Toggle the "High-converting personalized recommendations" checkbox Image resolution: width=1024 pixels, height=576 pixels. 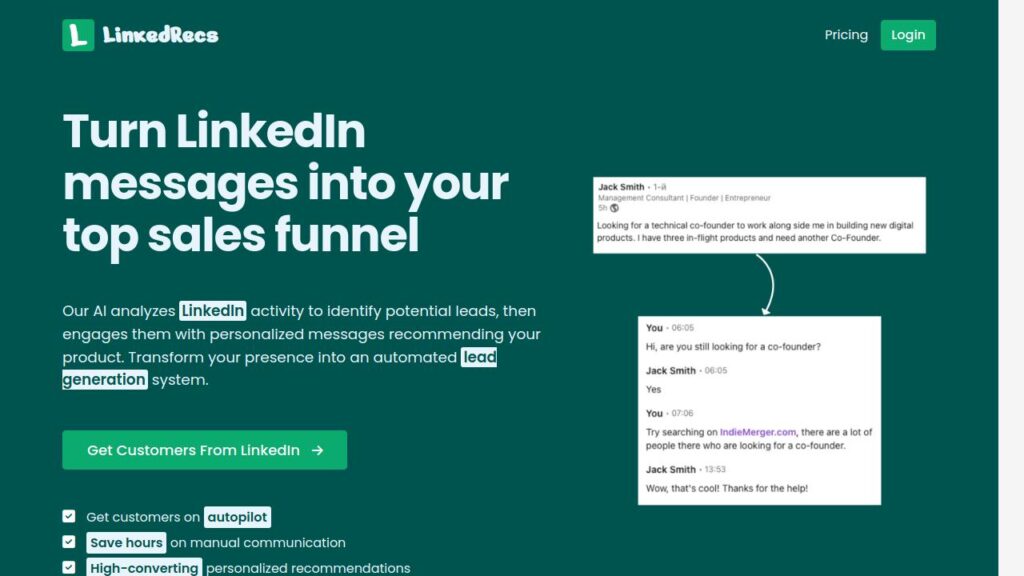(x=68, y=567)
